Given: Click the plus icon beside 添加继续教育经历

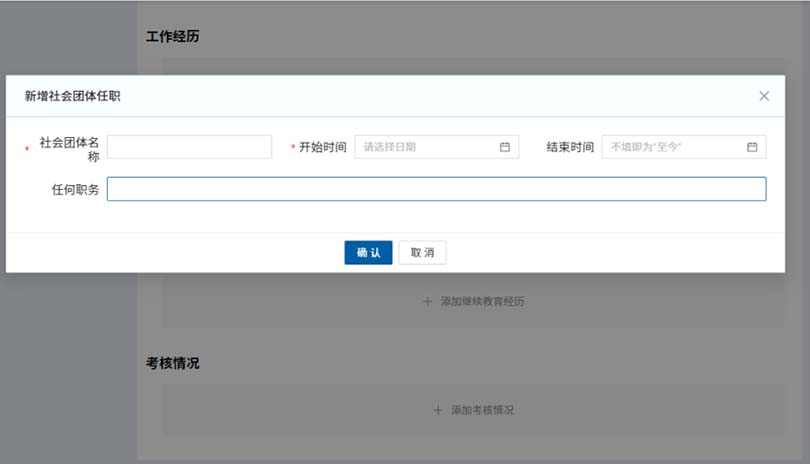Looking at the screenshot, I should pyautogui.click(x=427, y=301).
